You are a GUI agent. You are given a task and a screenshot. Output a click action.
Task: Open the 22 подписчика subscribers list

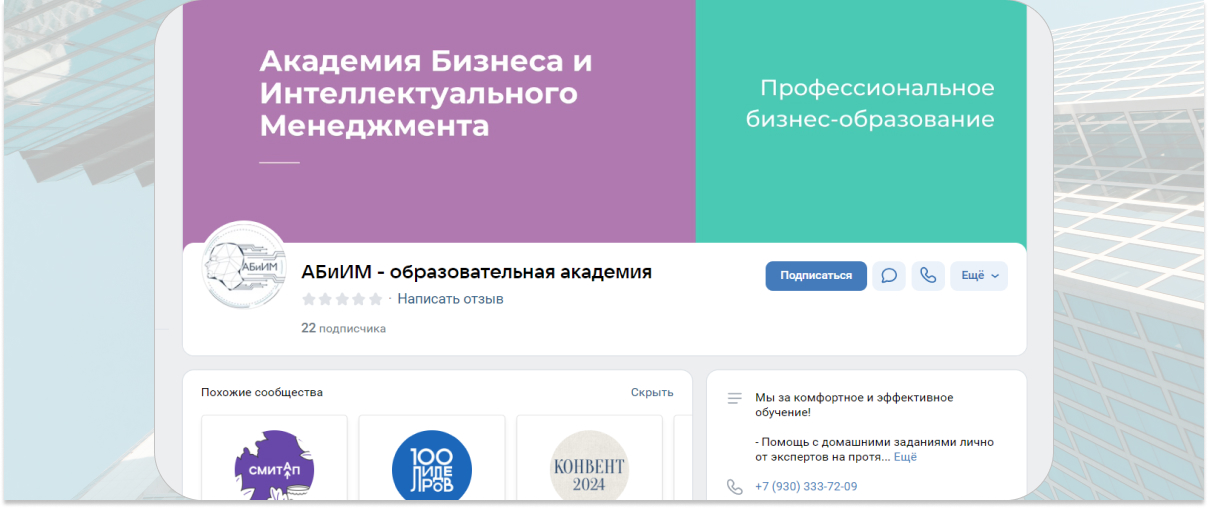click(x=343, y=328)
